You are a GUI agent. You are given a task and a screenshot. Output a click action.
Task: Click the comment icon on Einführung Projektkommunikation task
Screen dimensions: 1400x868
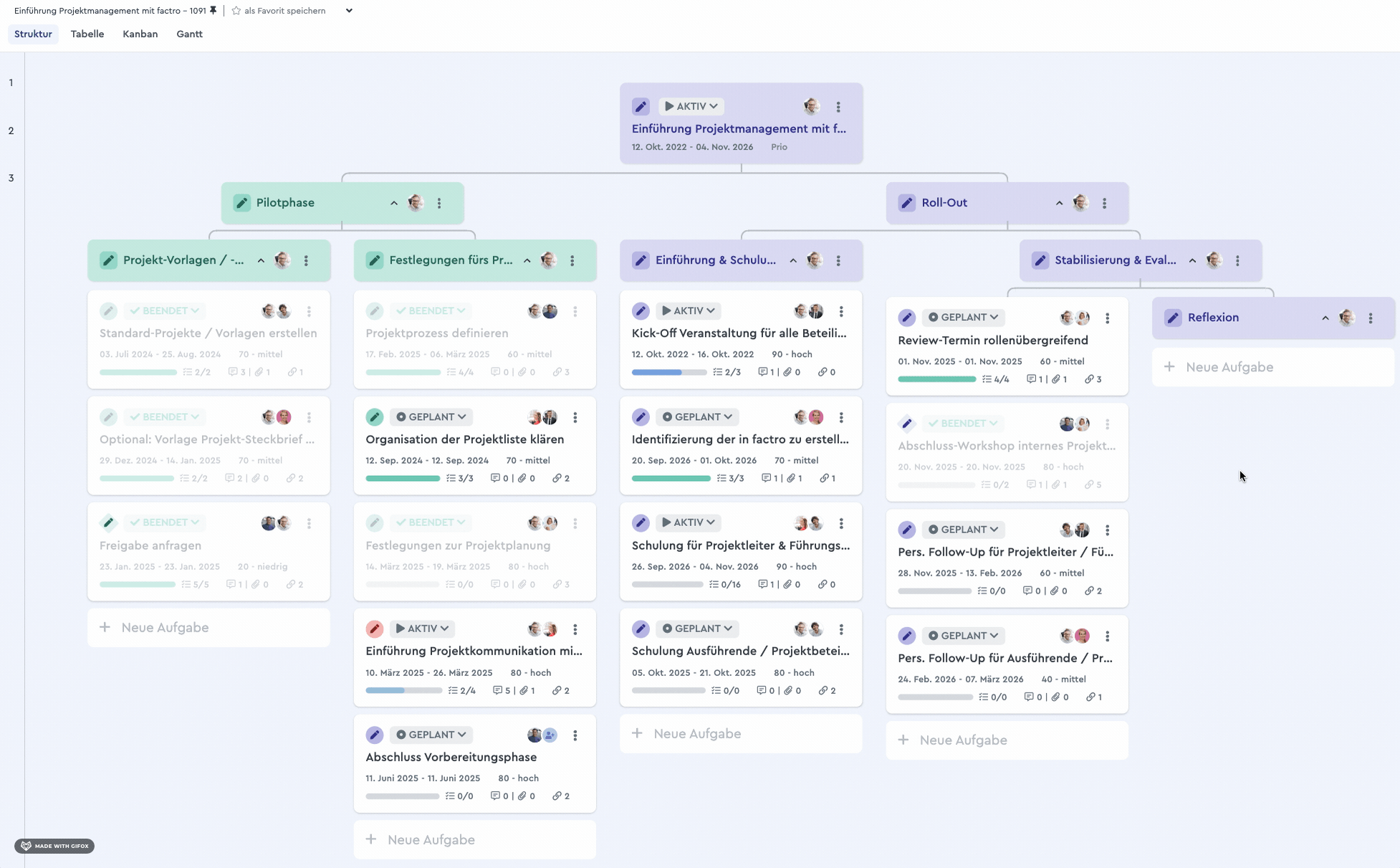497,691
